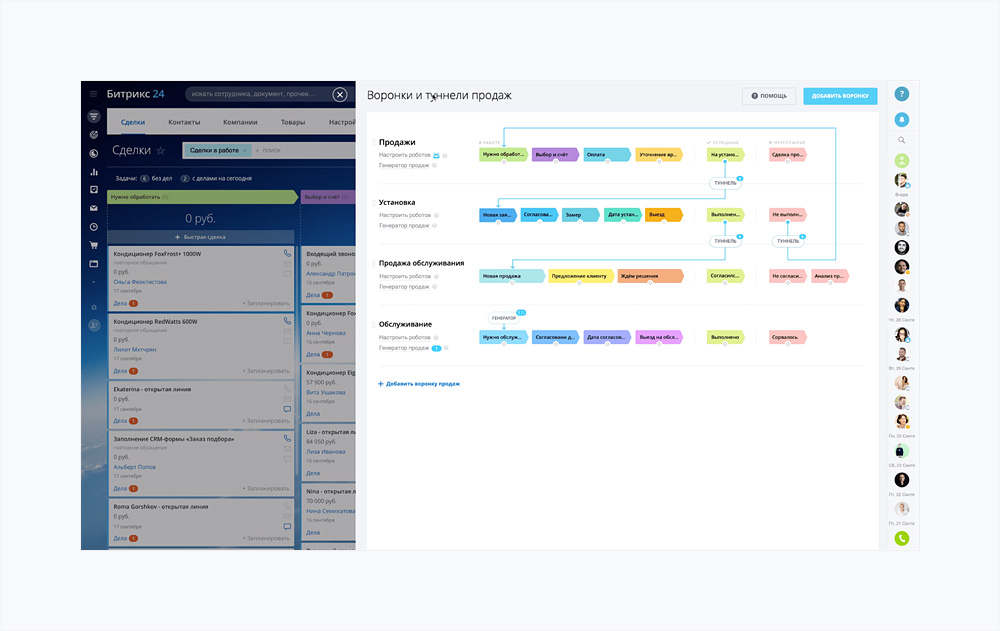Switch to the Контакты tab
Image resolution: width=1000 pixels, height=631 pixels.
[184, 122]
